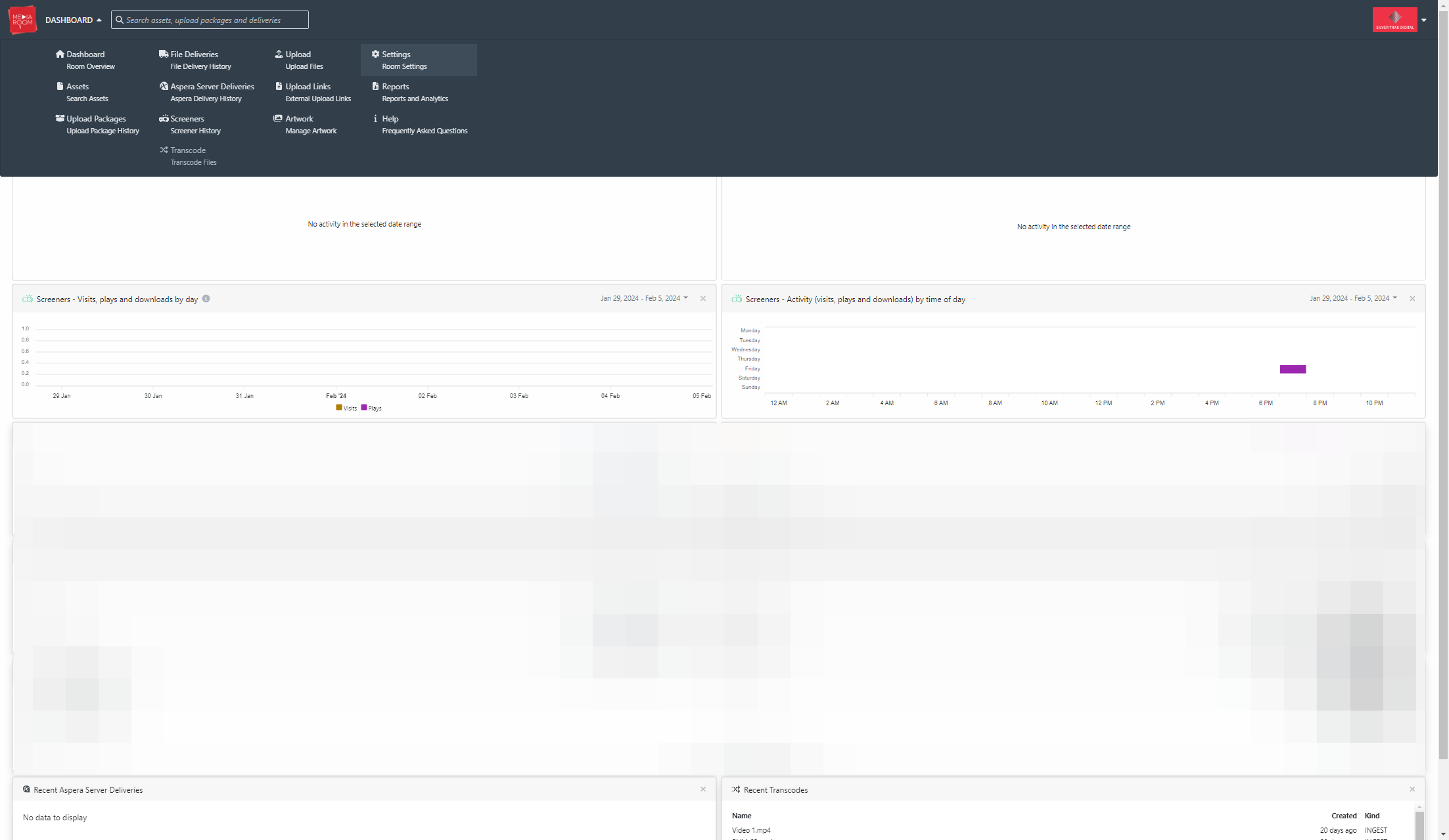Open date range dropdown on Screeners time of day panel
Screen dimensions: 1449x840
(1353, 298)
